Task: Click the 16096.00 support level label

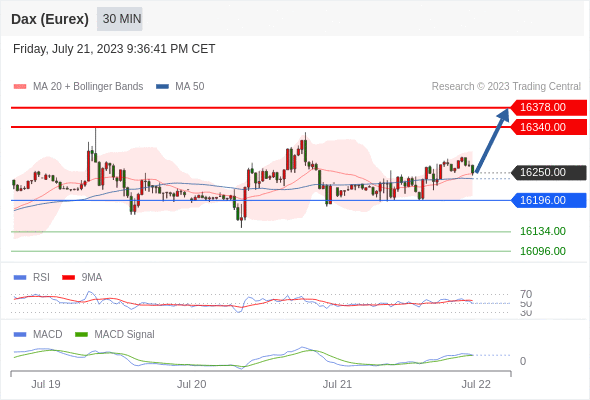Action: click(543, 251)
